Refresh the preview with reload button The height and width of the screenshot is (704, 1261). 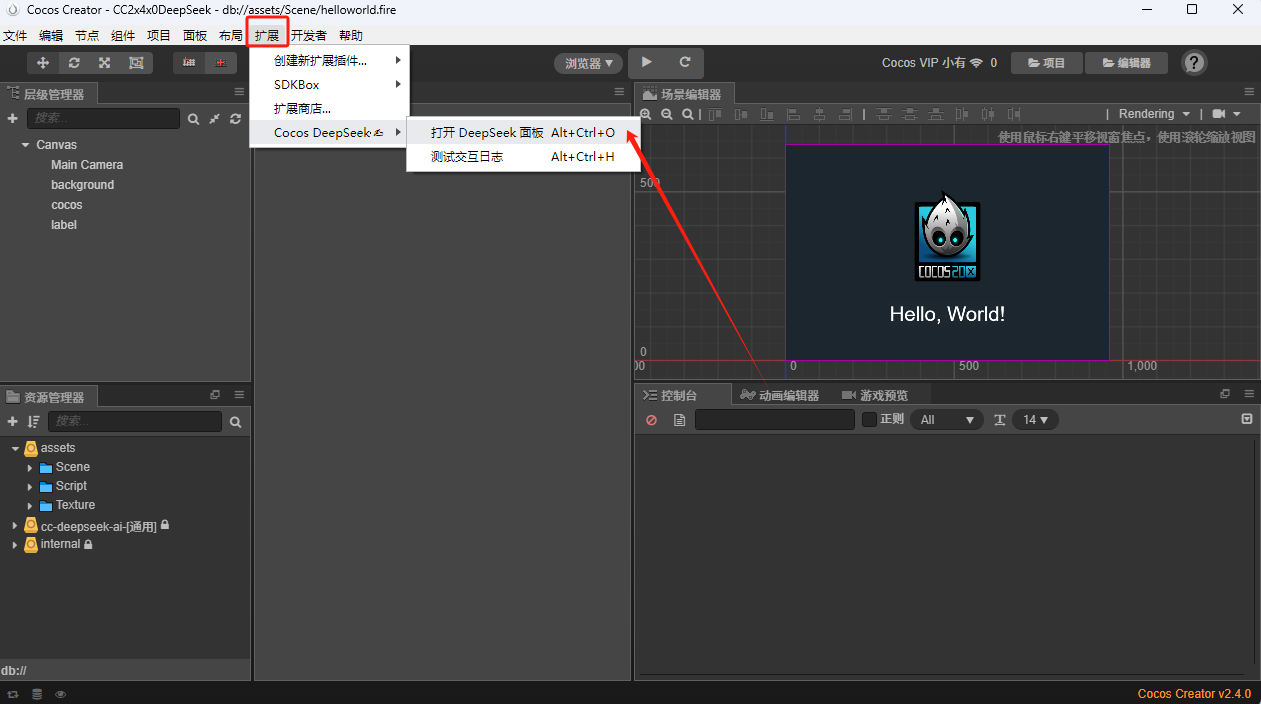(685, 62)
